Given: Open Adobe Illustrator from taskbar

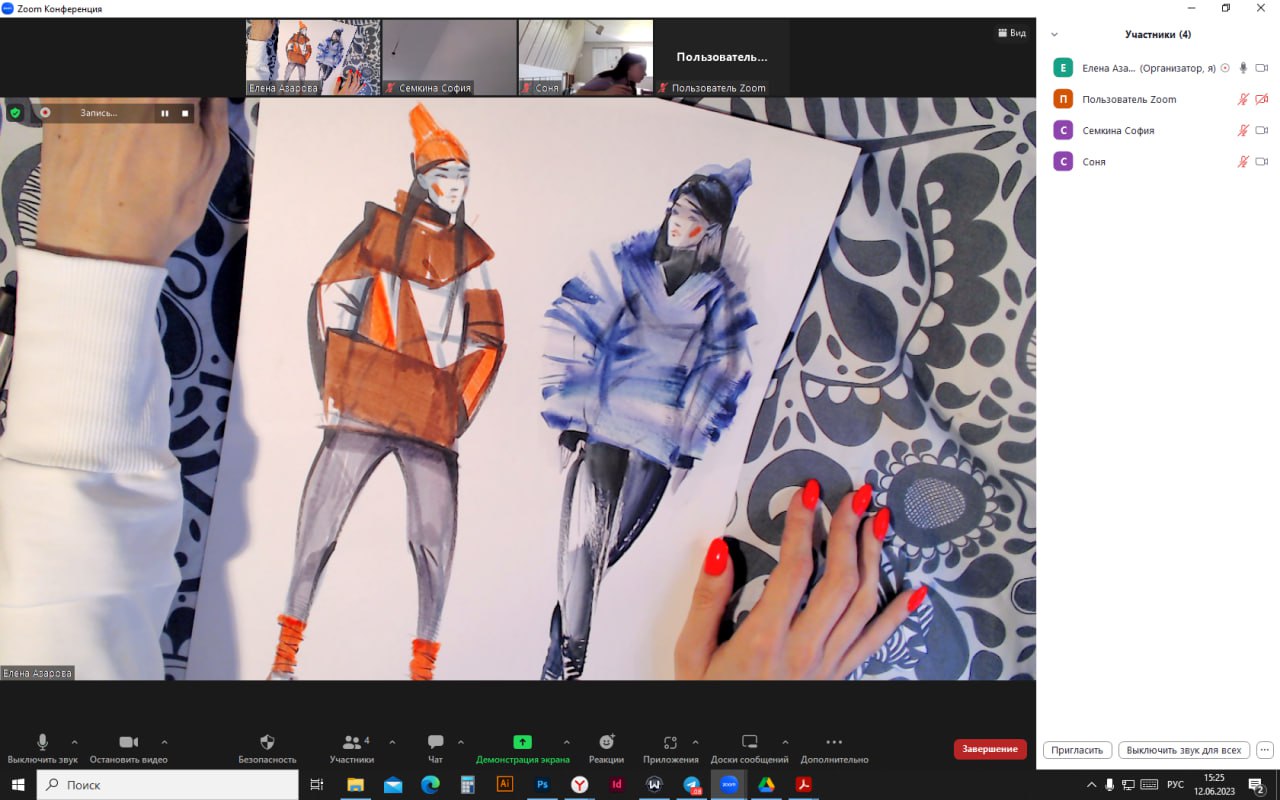Looking at the screenshot, I should 505,784.
